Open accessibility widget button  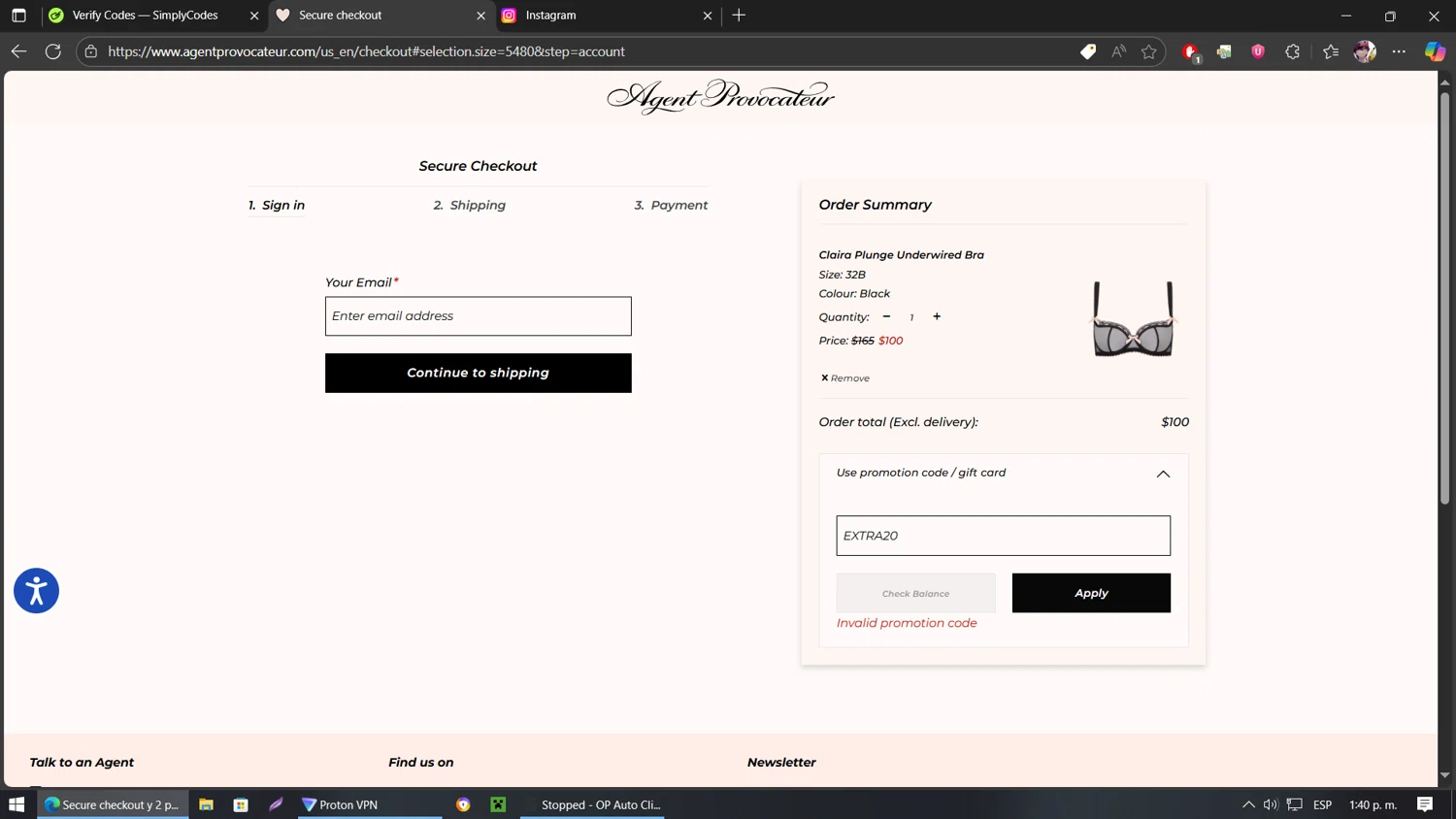click(x=37, y=591)
